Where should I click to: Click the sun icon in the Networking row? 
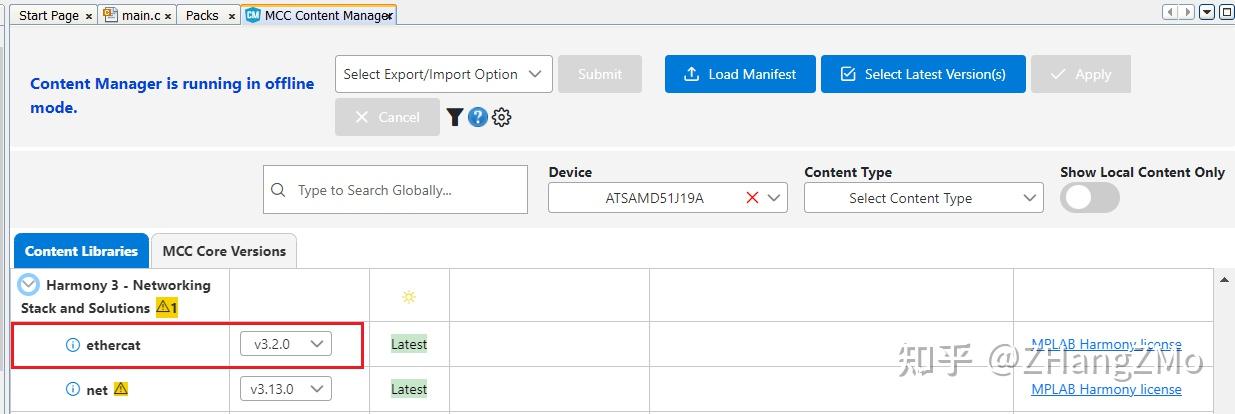pos(408,297)
